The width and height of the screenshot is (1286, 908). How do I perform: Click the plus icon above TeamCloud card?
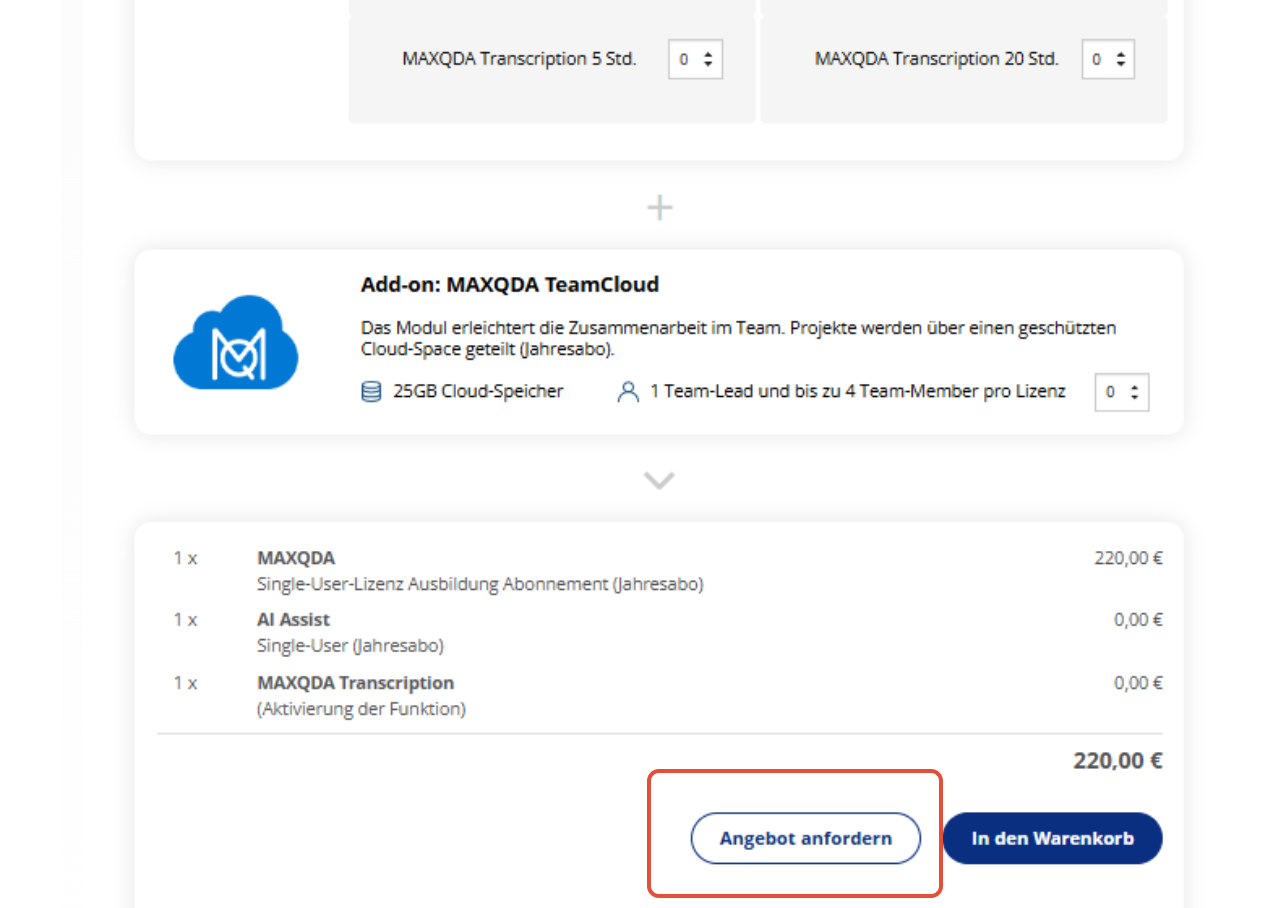659,207
